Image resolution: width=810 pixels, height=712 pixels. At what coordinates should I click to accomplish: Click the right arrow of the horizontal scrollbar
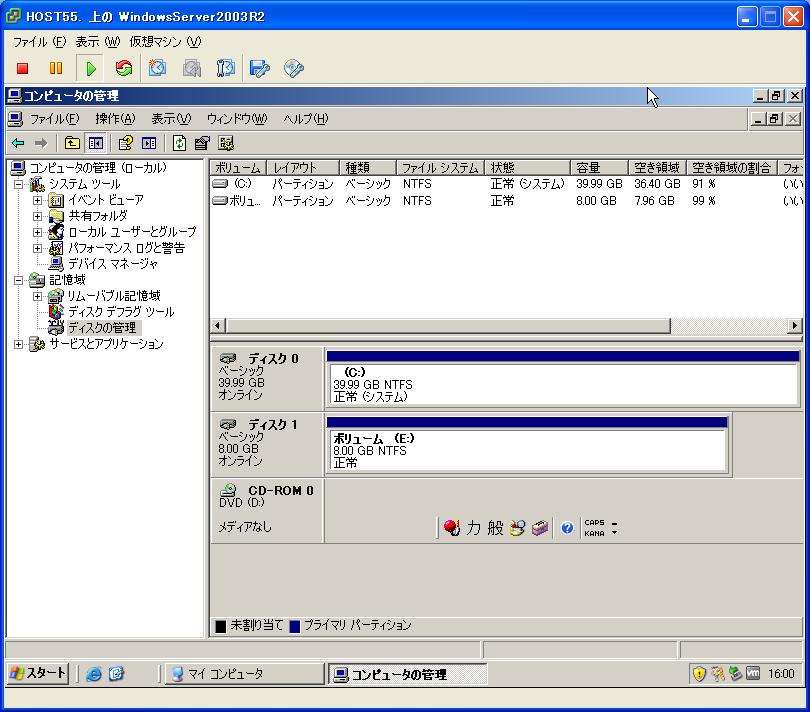click(795, 326)
